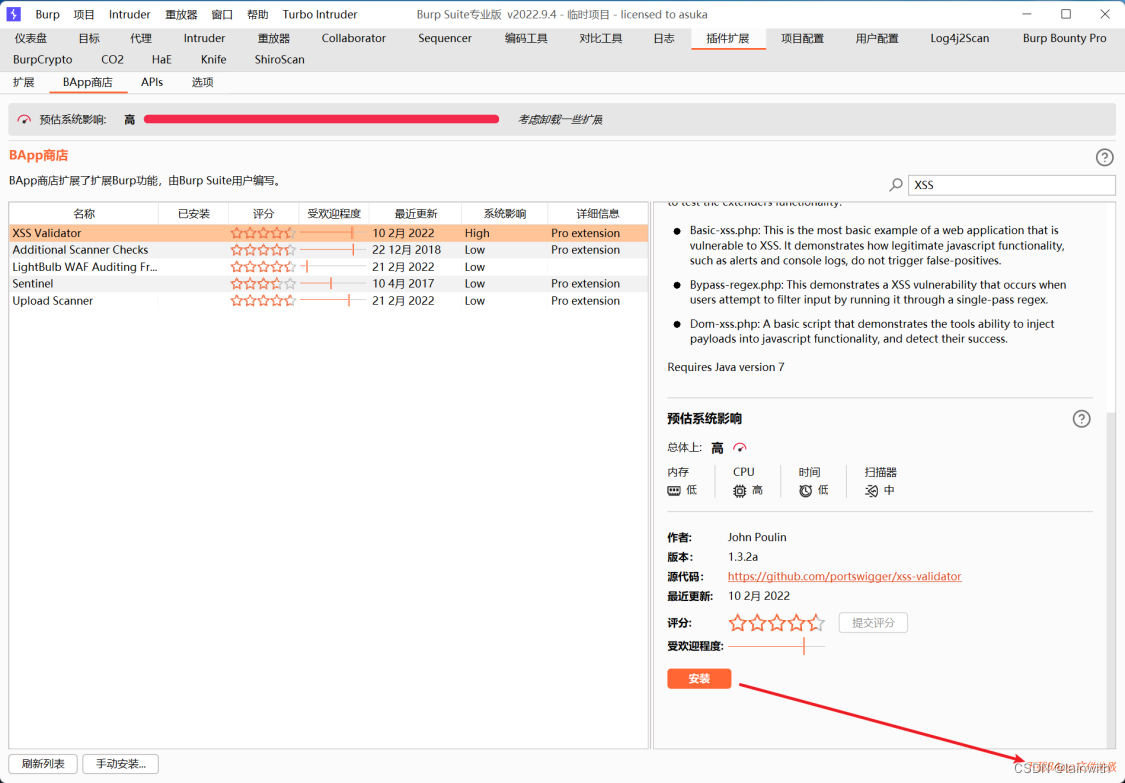Open the Turbo Intruder menu
Viewport: 1125px width, 783px height.
[x=320, y=14]
